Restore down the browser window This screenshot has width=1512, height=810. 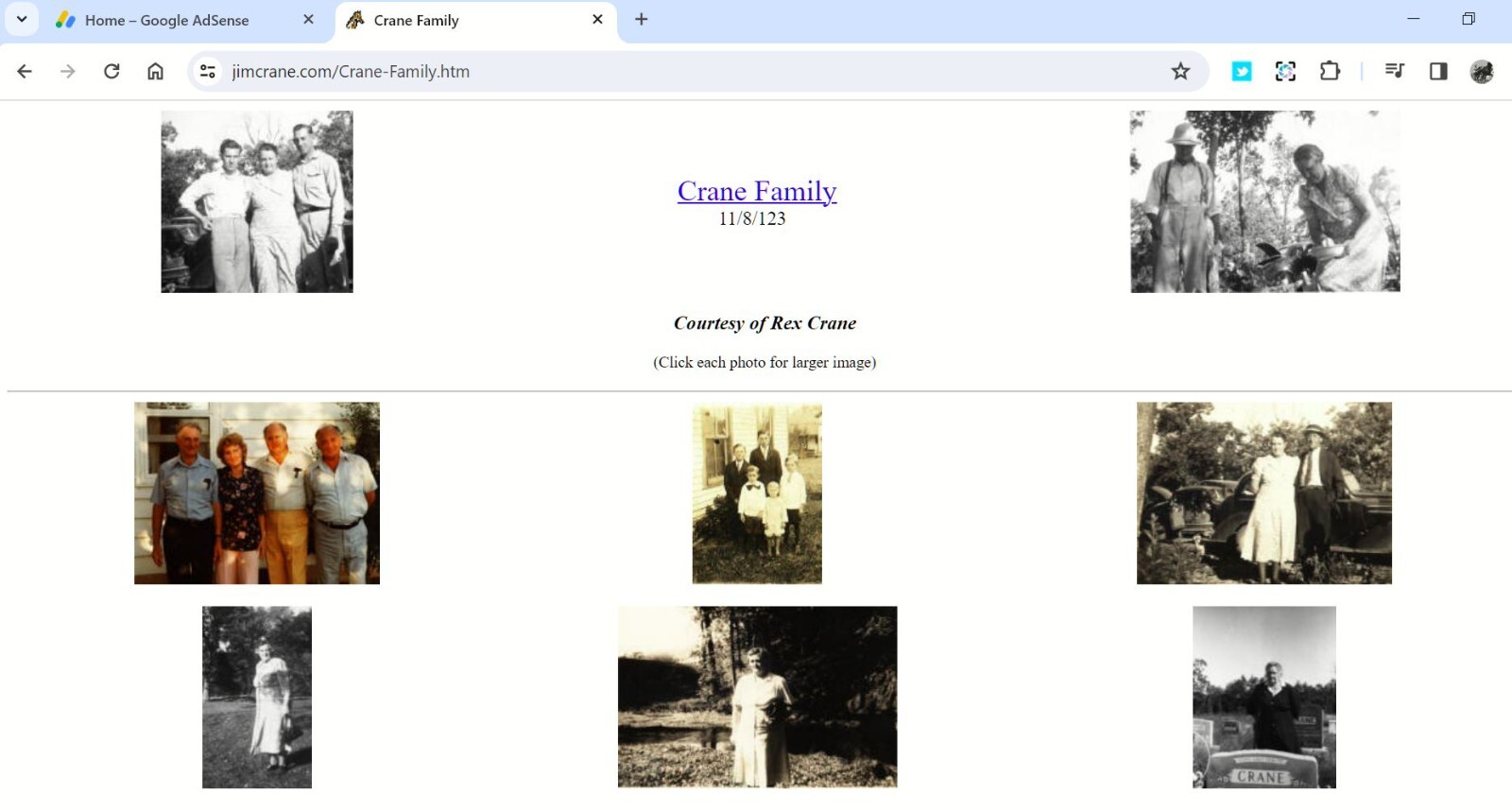tap(1469, 19)
